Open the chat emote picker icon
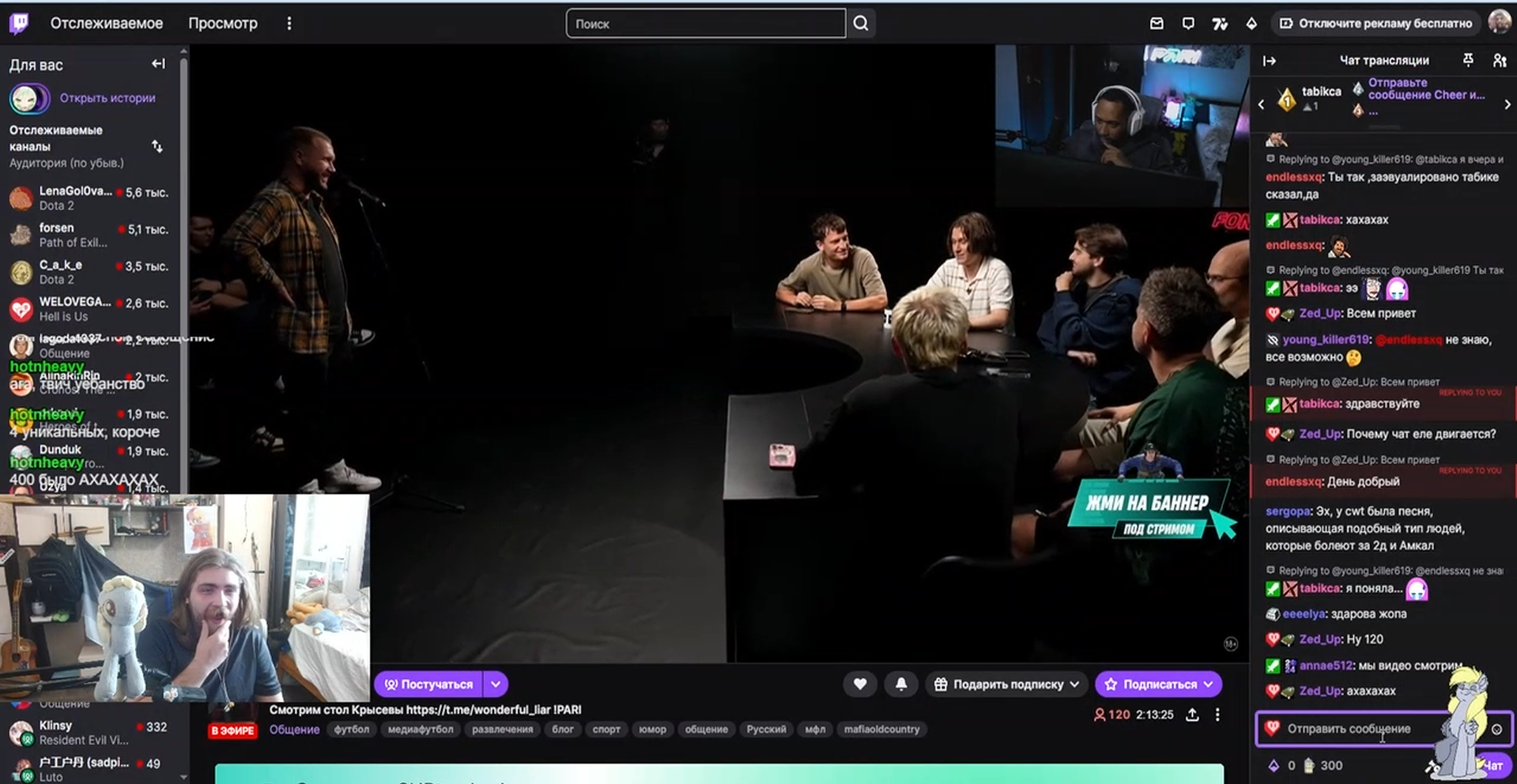 click(x=1496, y=729)
